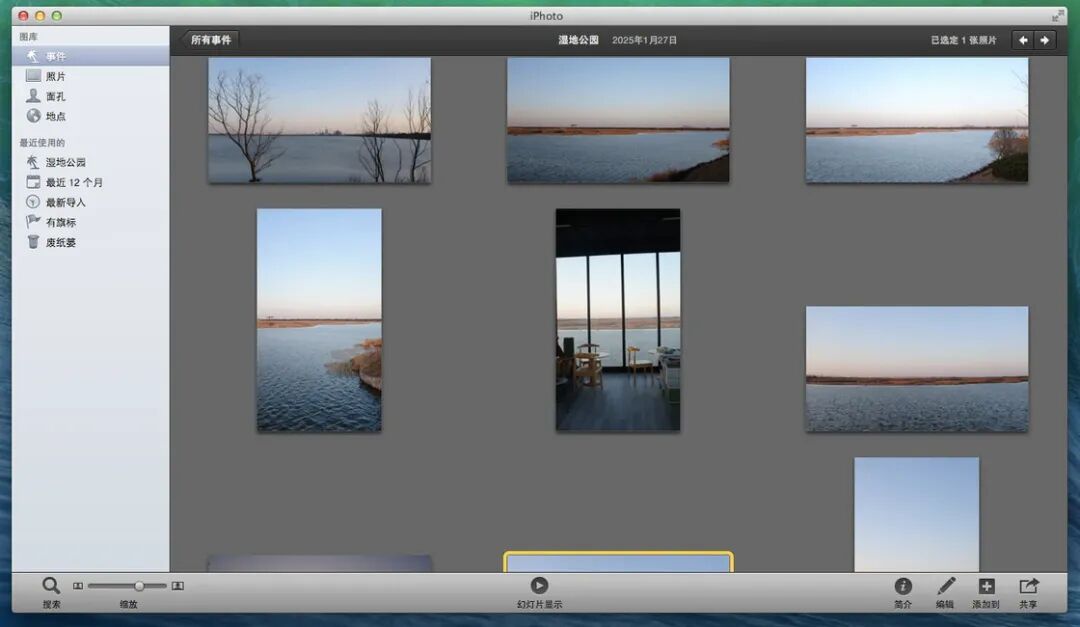Go to the previous event with left arrow
This screenshot has width=1080, height=627.
[1023, 40]
